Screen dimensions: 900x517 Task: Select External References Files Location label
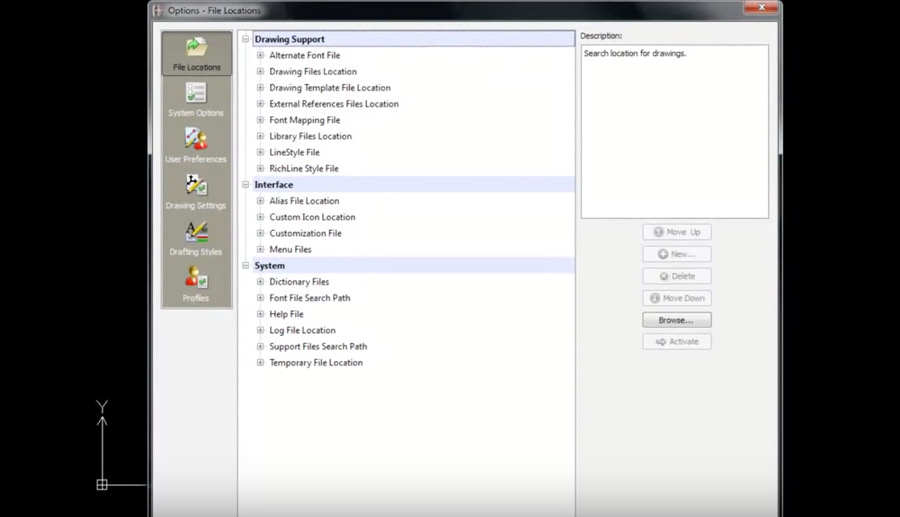click(x=334, y=104)
